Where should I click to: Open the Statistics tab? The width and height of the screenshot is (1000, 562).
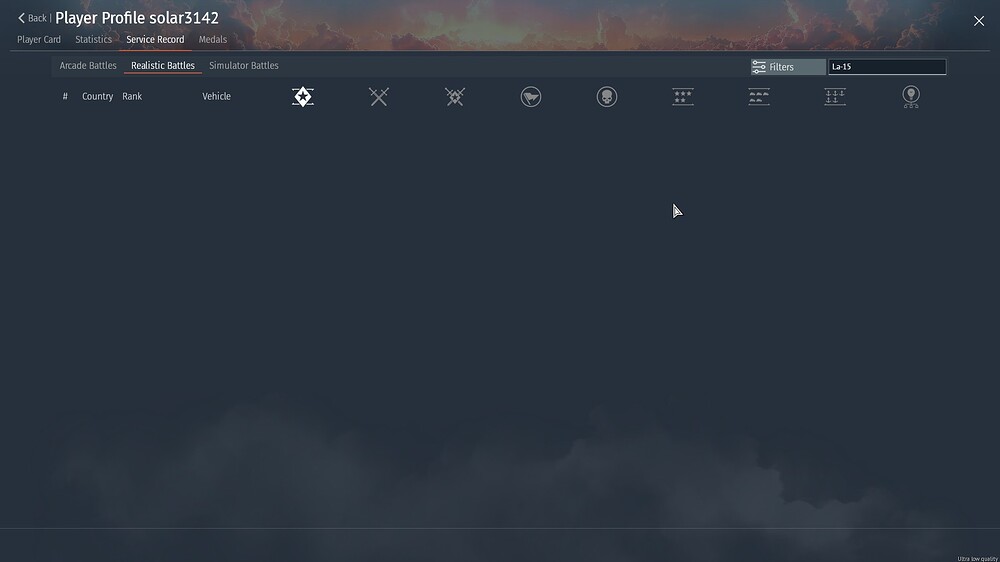[93, 40]
